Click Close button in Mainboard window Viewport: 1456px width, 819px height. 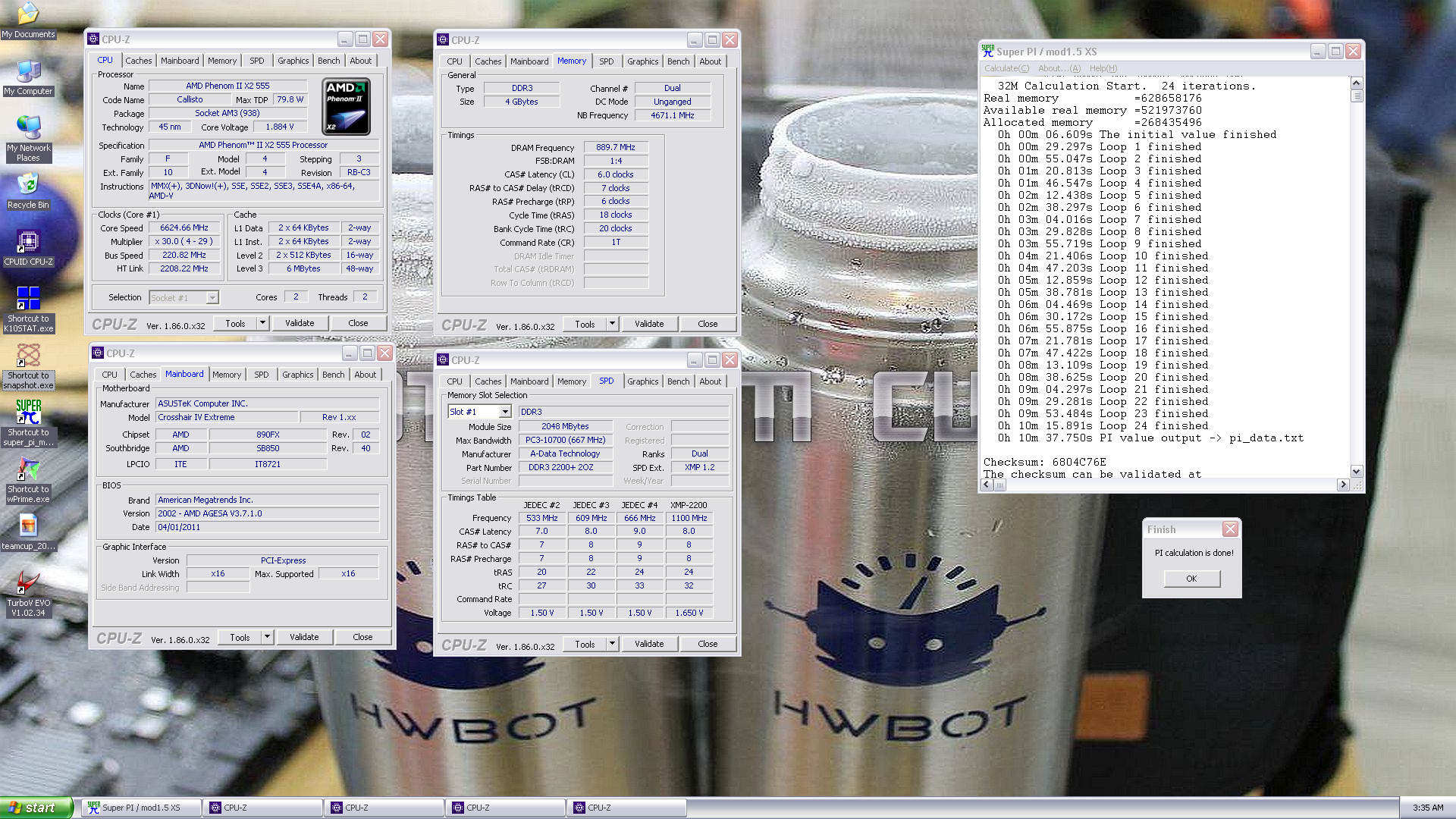pyautogui.click(x=362, y=637)
